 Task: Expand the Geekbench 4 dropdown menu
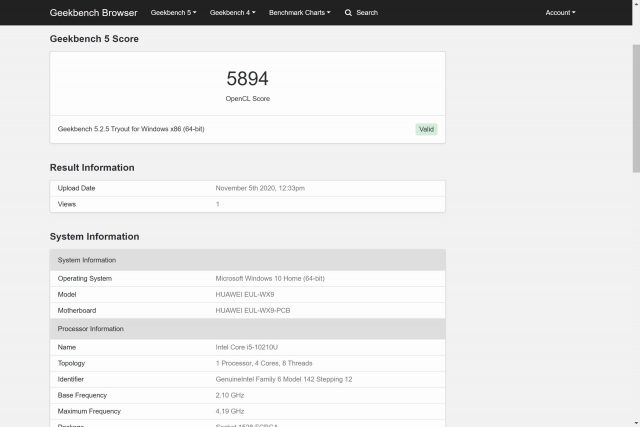(x=233, y=13)
